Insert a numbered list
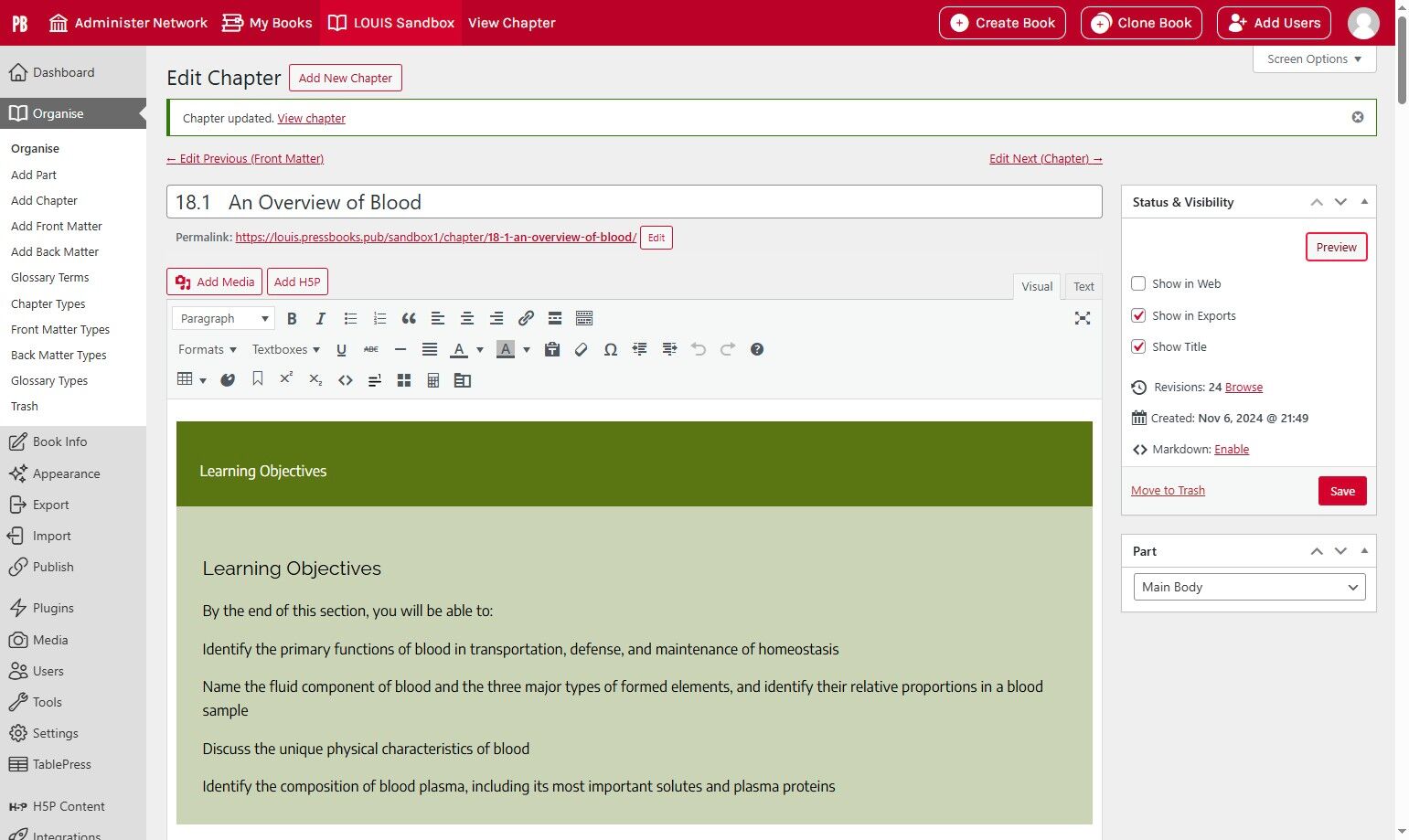This screenshot has width=1409, height=840. pyautogui.click(x=379, y=318)
